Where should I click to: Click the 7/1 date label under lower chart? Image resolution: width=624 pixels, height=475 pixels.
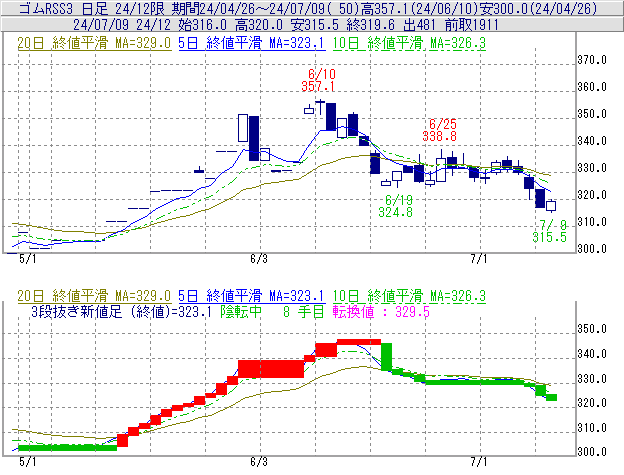point(479,462)
